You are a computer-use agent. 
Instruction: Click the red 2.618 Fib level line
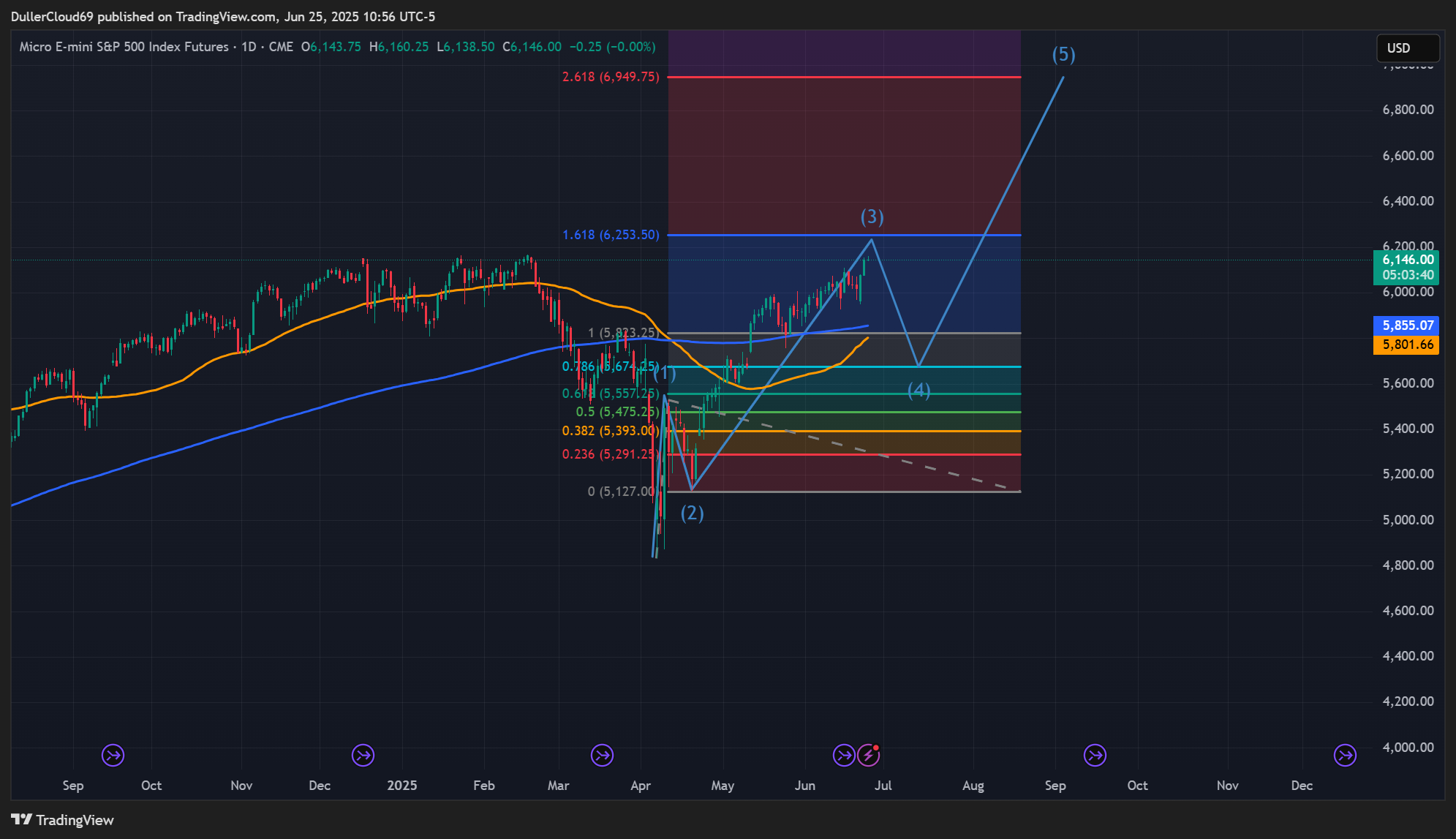point(844,77)
